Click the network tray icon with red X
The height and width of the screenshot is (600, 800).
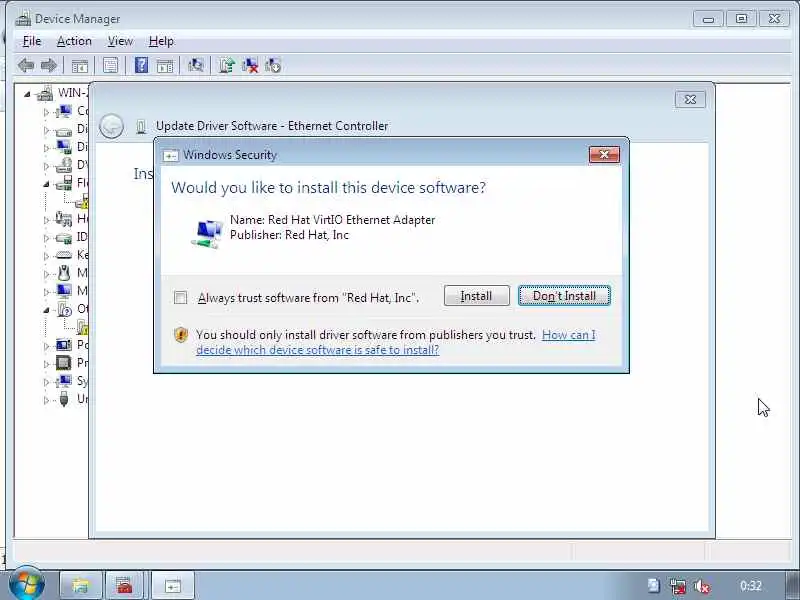pos(678,586)
